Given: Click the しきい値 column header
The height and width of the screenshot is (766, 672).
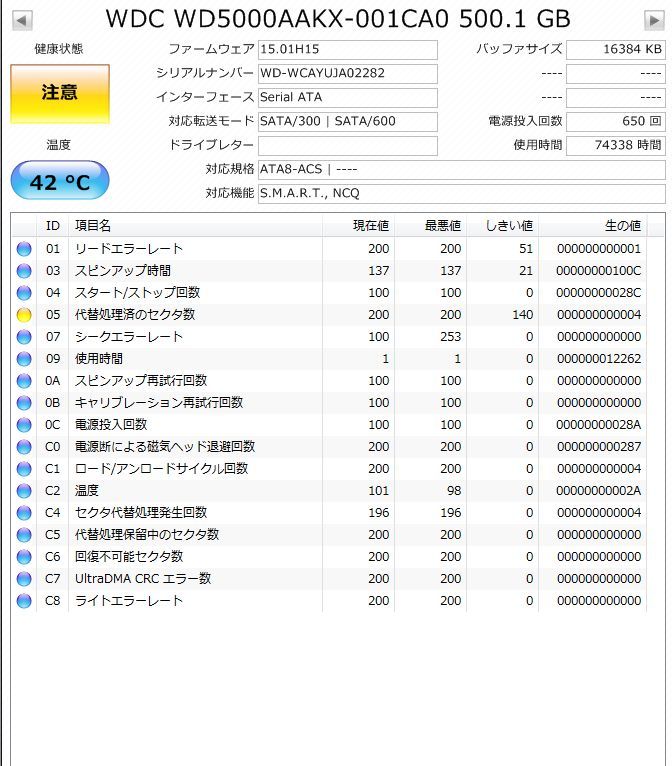Looking at the screenshot, I should pos(503,226).
